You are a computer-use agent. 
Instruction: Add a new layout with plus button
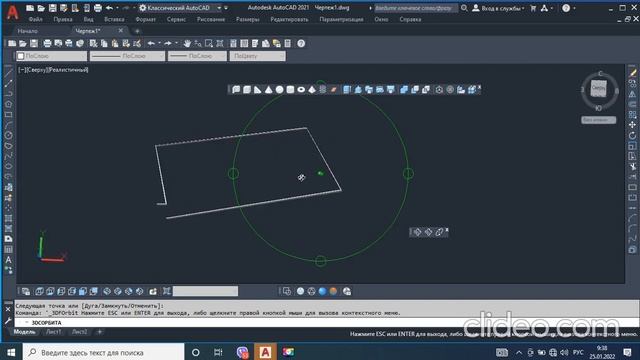100,332
